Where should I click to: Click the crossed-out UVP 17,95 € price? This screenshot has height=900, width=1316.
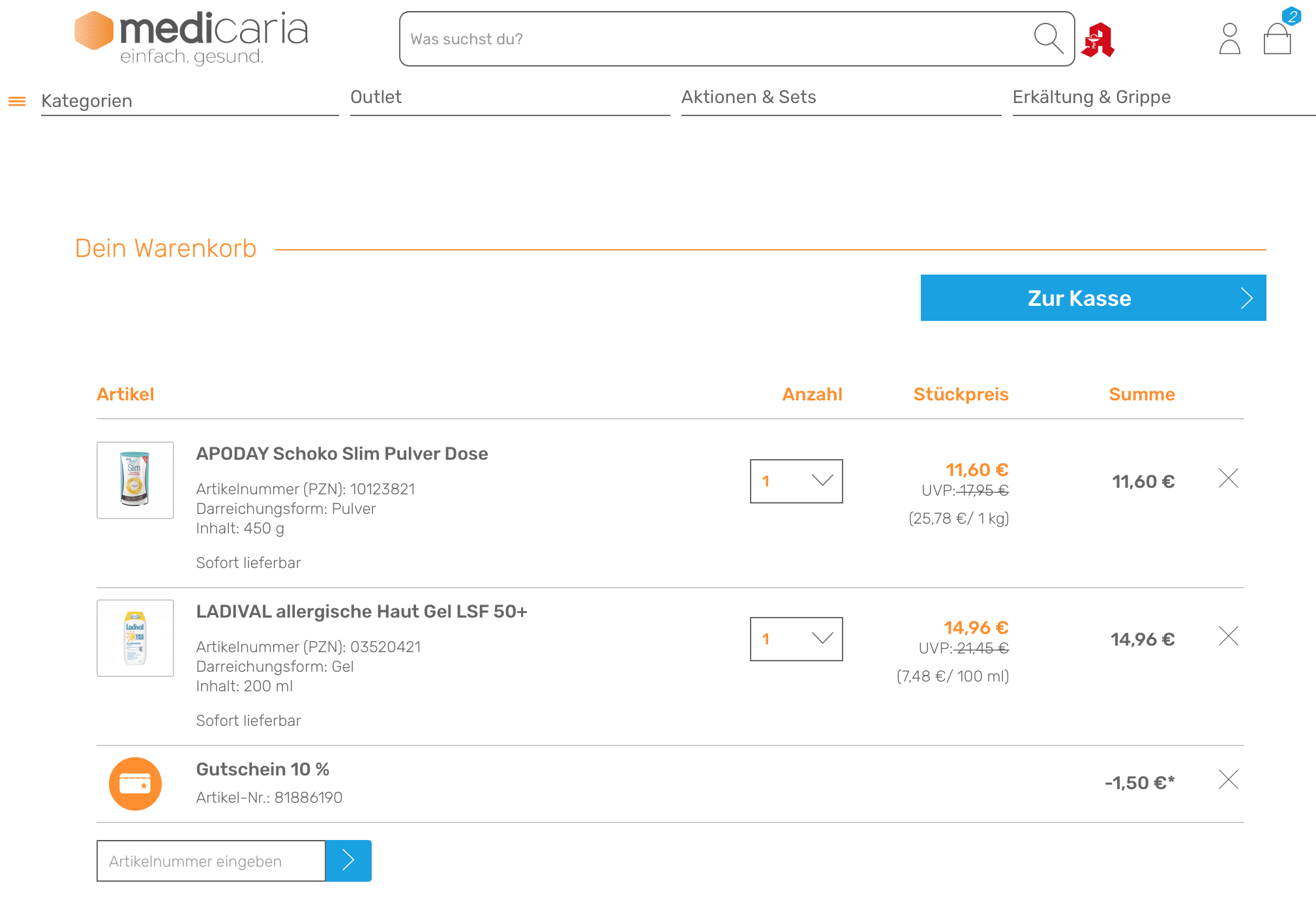click(x=982, y=490)
